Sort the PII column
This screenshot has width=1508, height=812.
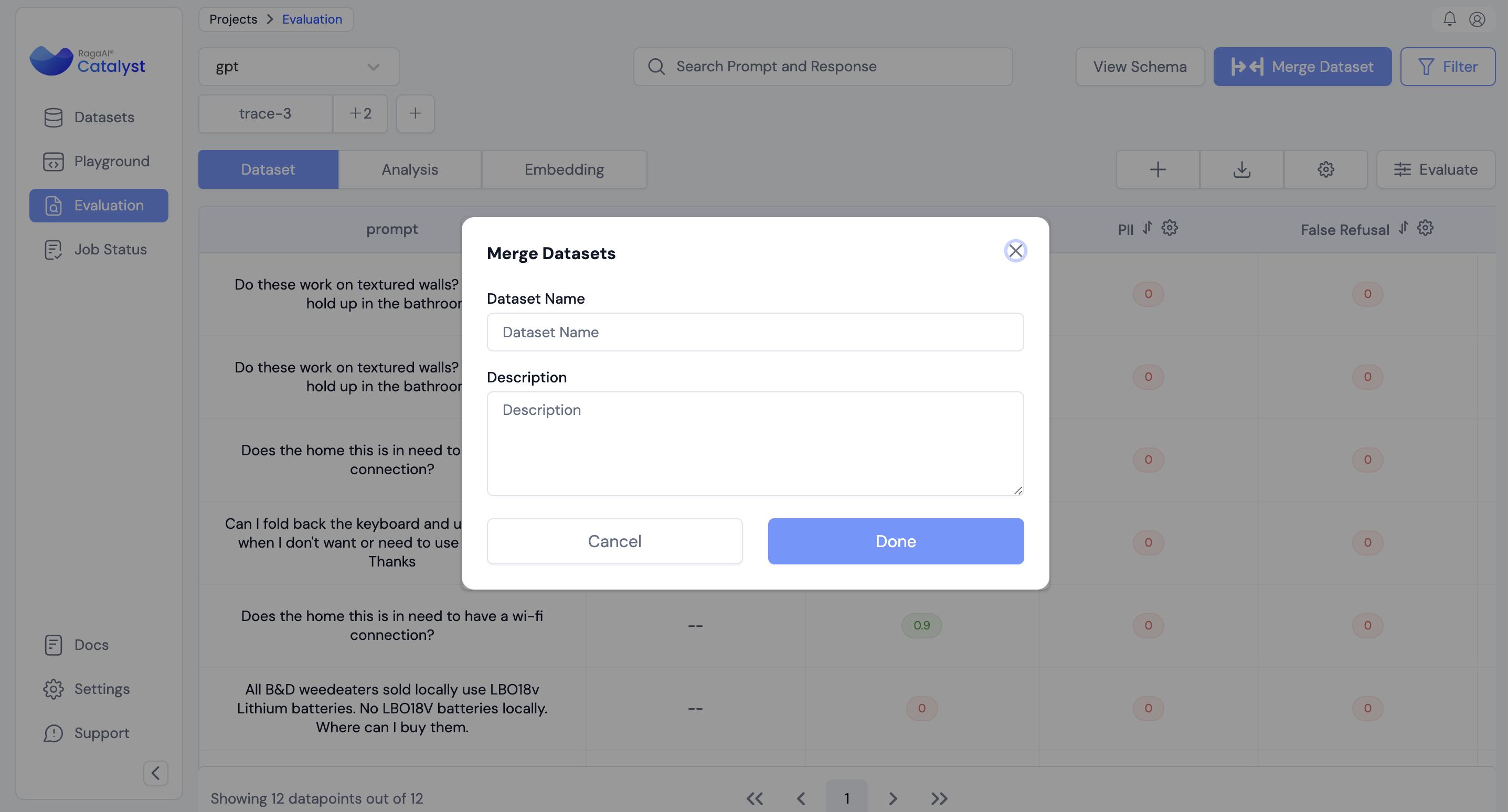pos(1148,228)
